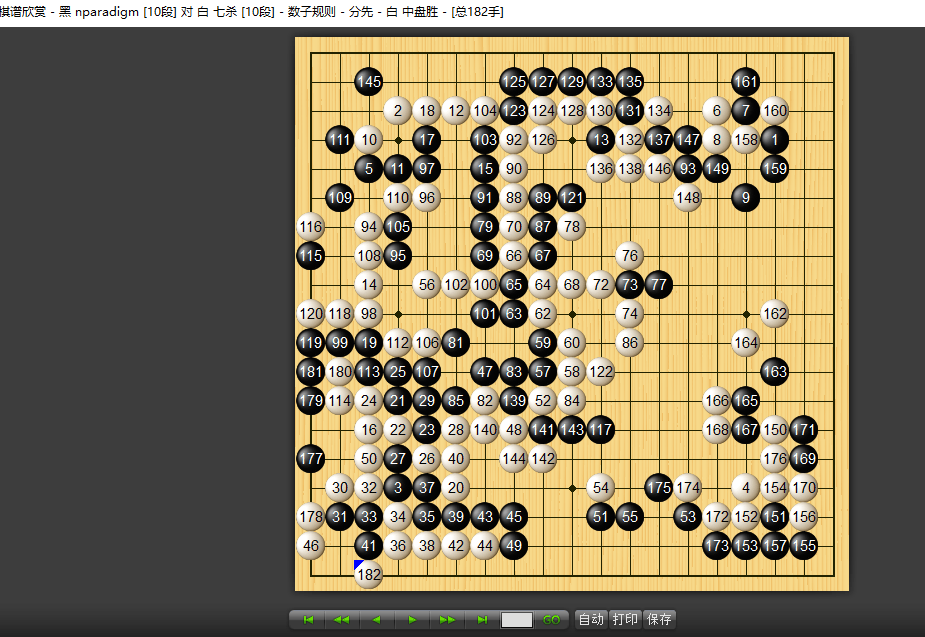925x637 pixels.
Task: Click black stone numbered 155
Action: pos(804,546)
